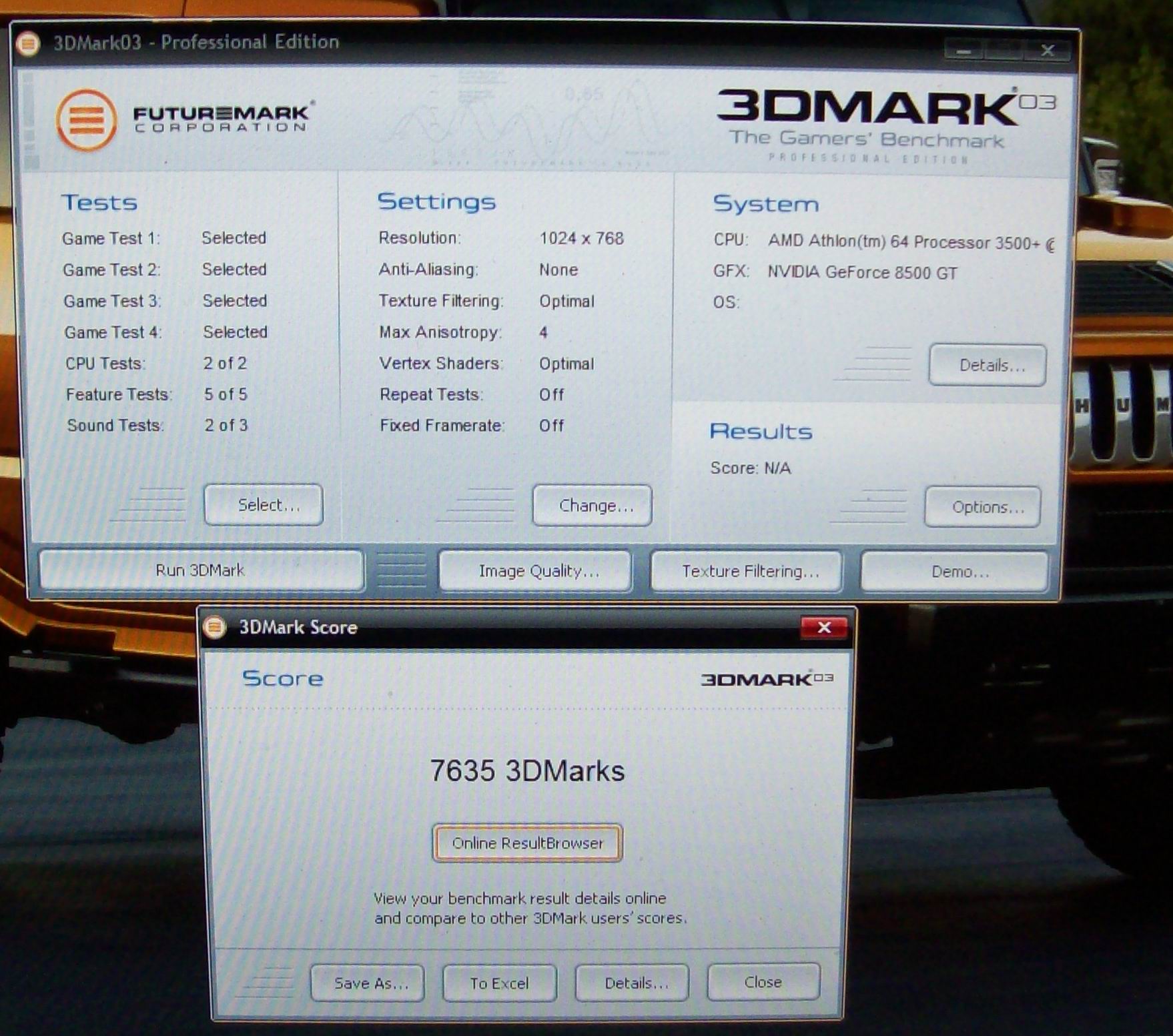Close the 3DMark Score dialog with red X
The height and width of the screenshot is (1036, 1173).
pyautogui.click(x=824, y=627)
